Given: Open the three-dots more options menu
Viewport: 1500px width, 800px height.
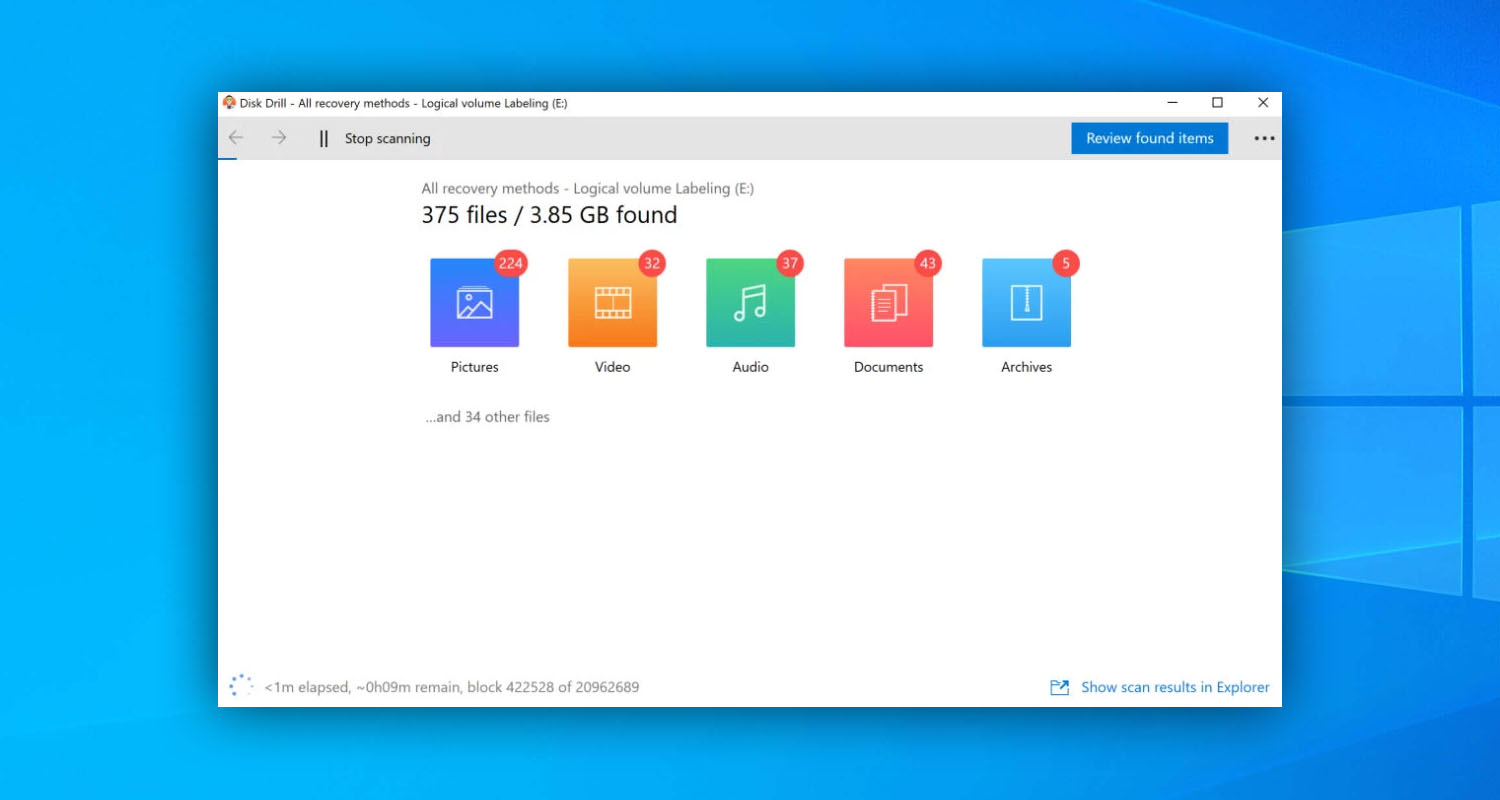Looking at the screenshot, I should [x=1264, y=139].
